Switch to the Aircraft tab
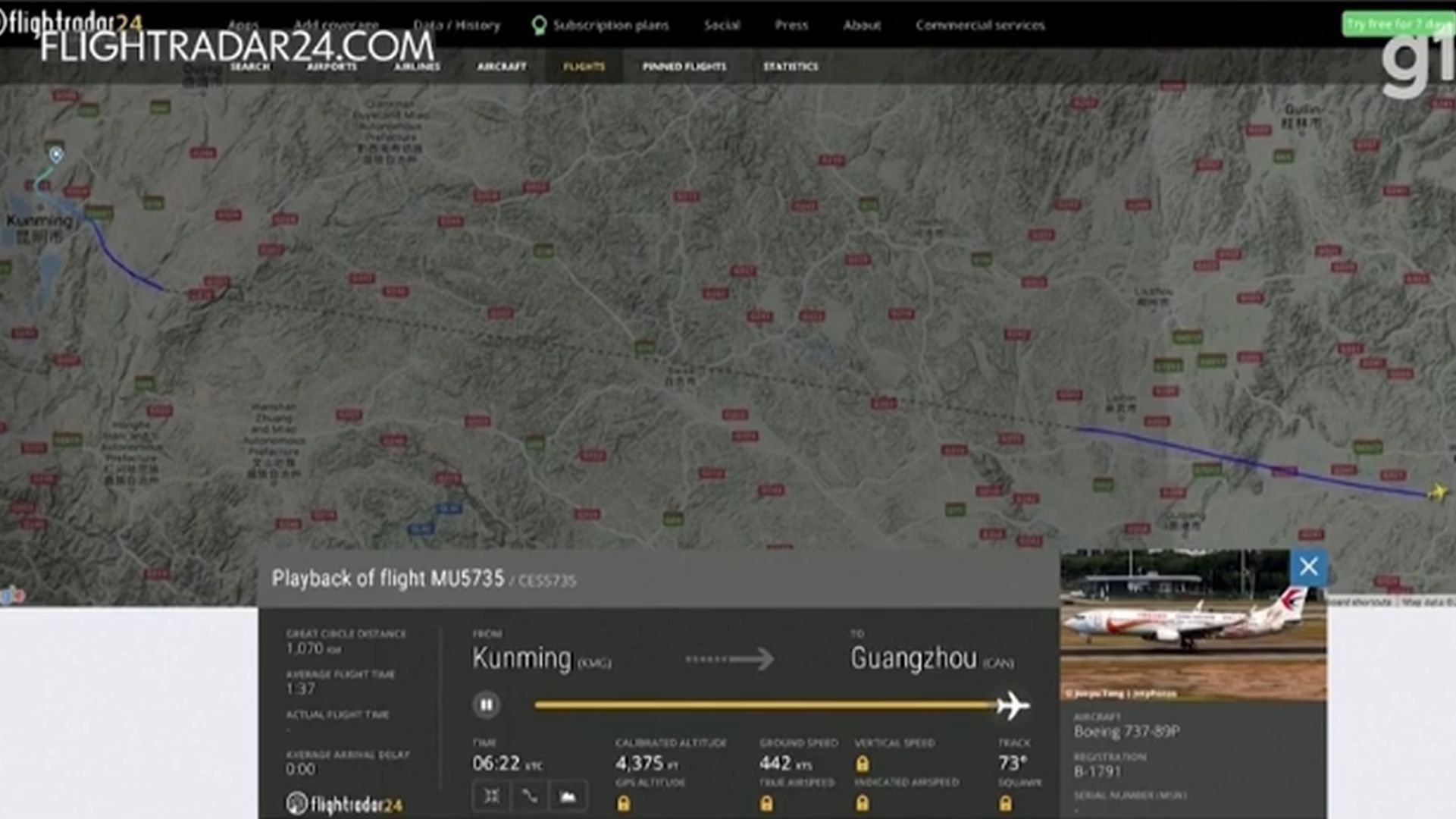 coord(501,67)
